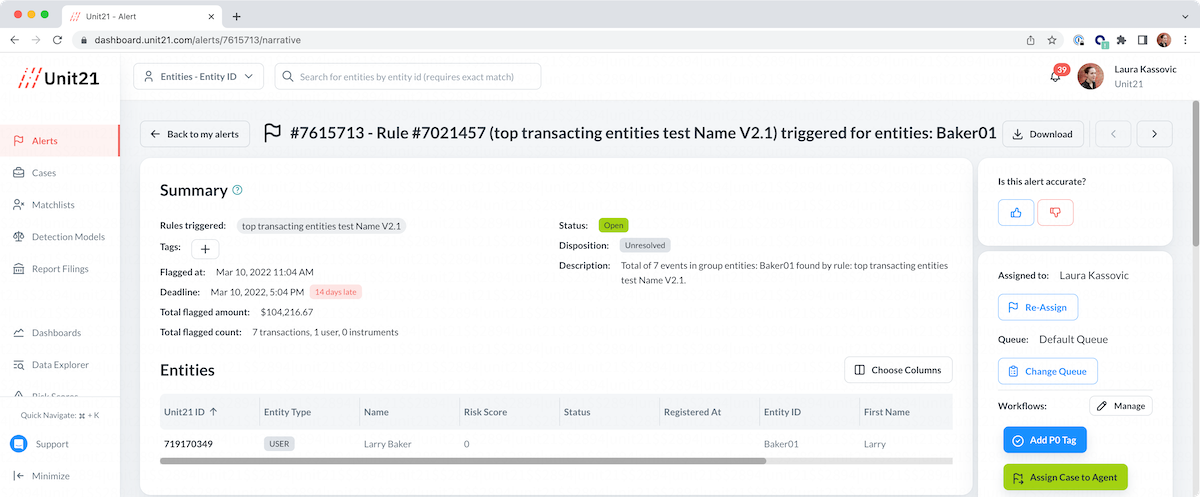Open a new browser tab
Image resolution: width=1200 pixels, height=497 pixels.
point(237,16)
